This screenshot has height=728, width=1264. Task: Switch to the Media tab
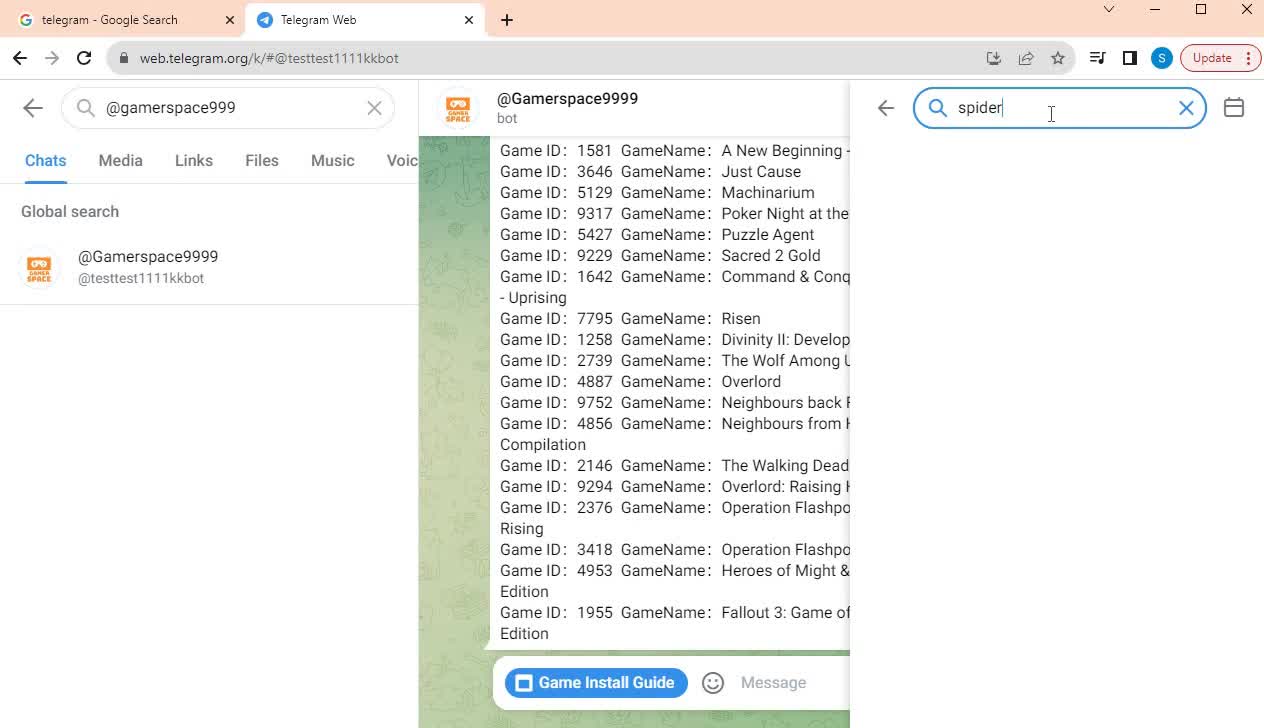[120, 160]
